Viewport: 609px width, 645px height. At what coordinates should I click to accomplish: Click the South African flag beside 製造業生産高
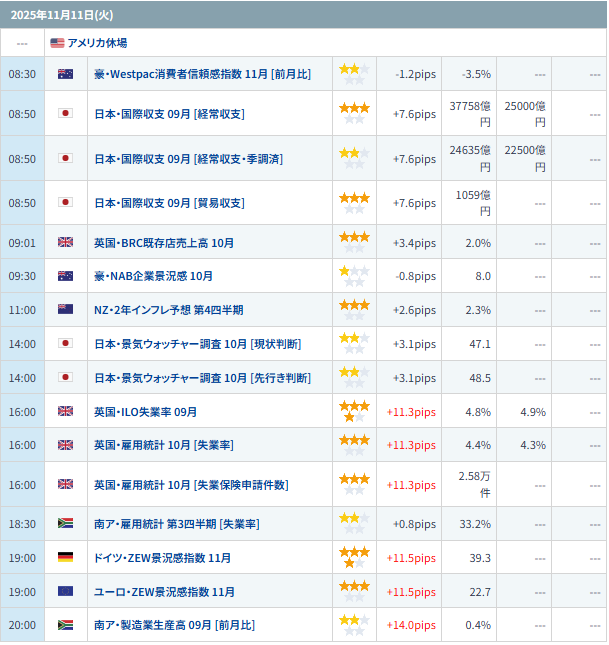point(66,625)
